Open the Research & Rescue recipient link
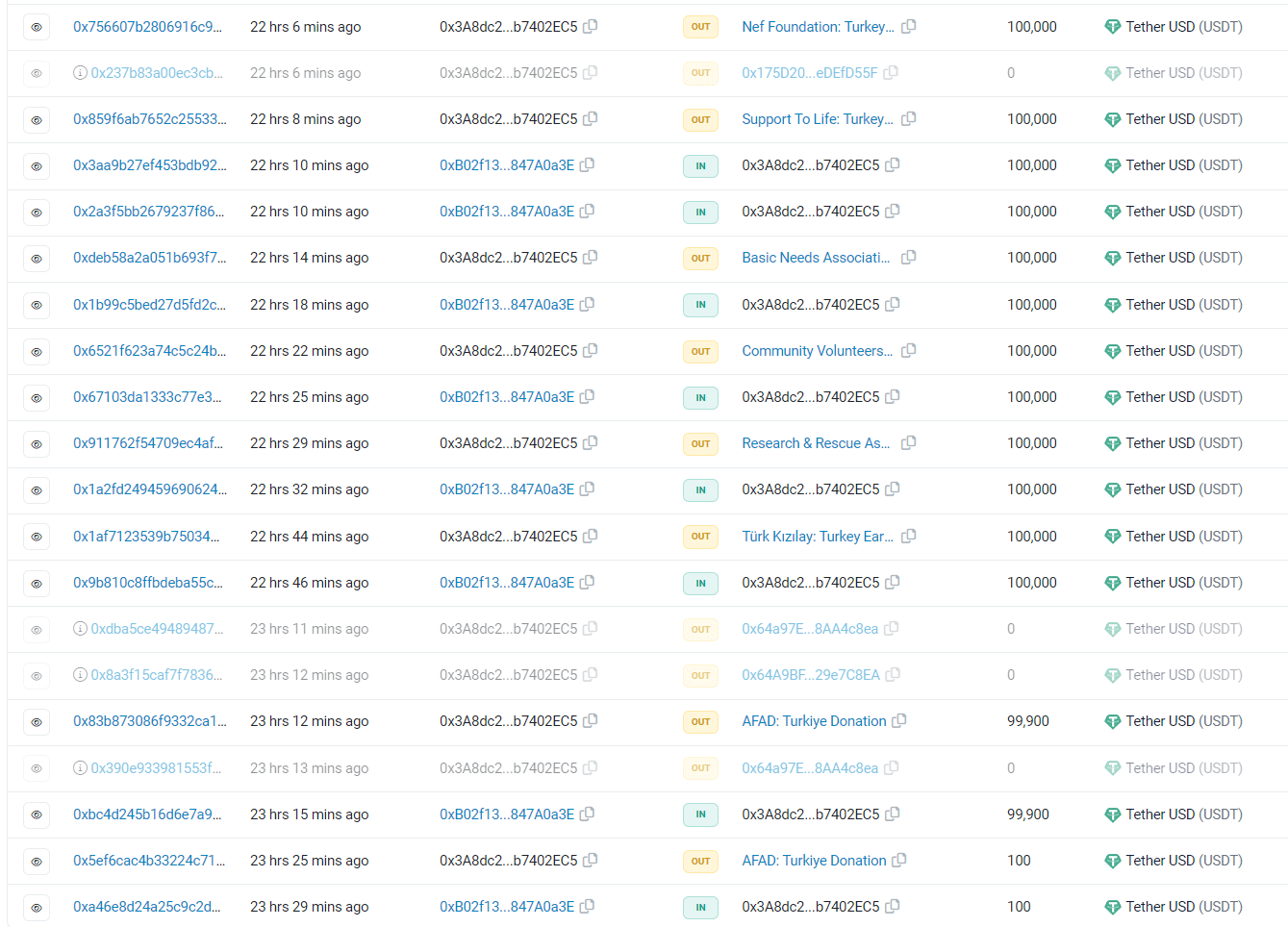 tap(816, 443)
